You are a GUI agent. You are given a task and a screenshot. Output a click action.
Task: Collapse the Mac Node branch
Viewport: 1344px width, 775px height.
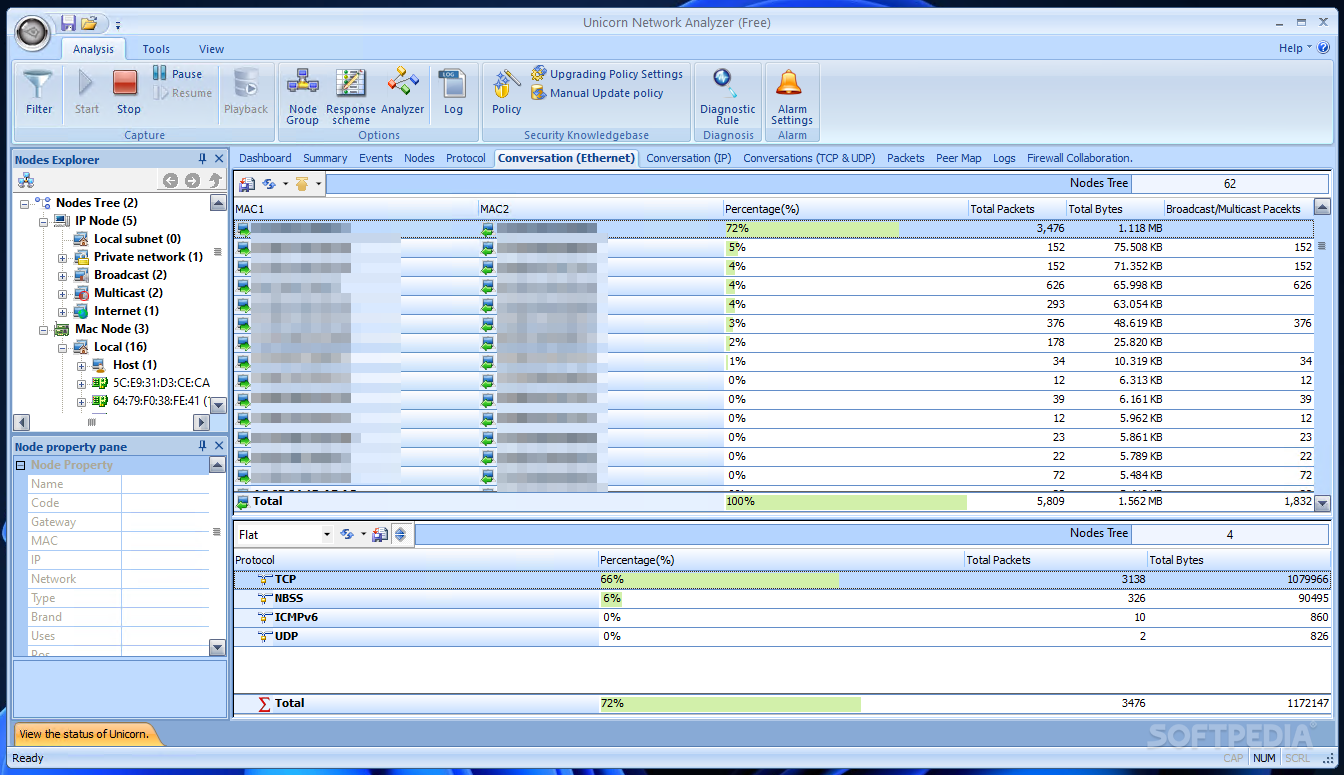coord(44,329)
